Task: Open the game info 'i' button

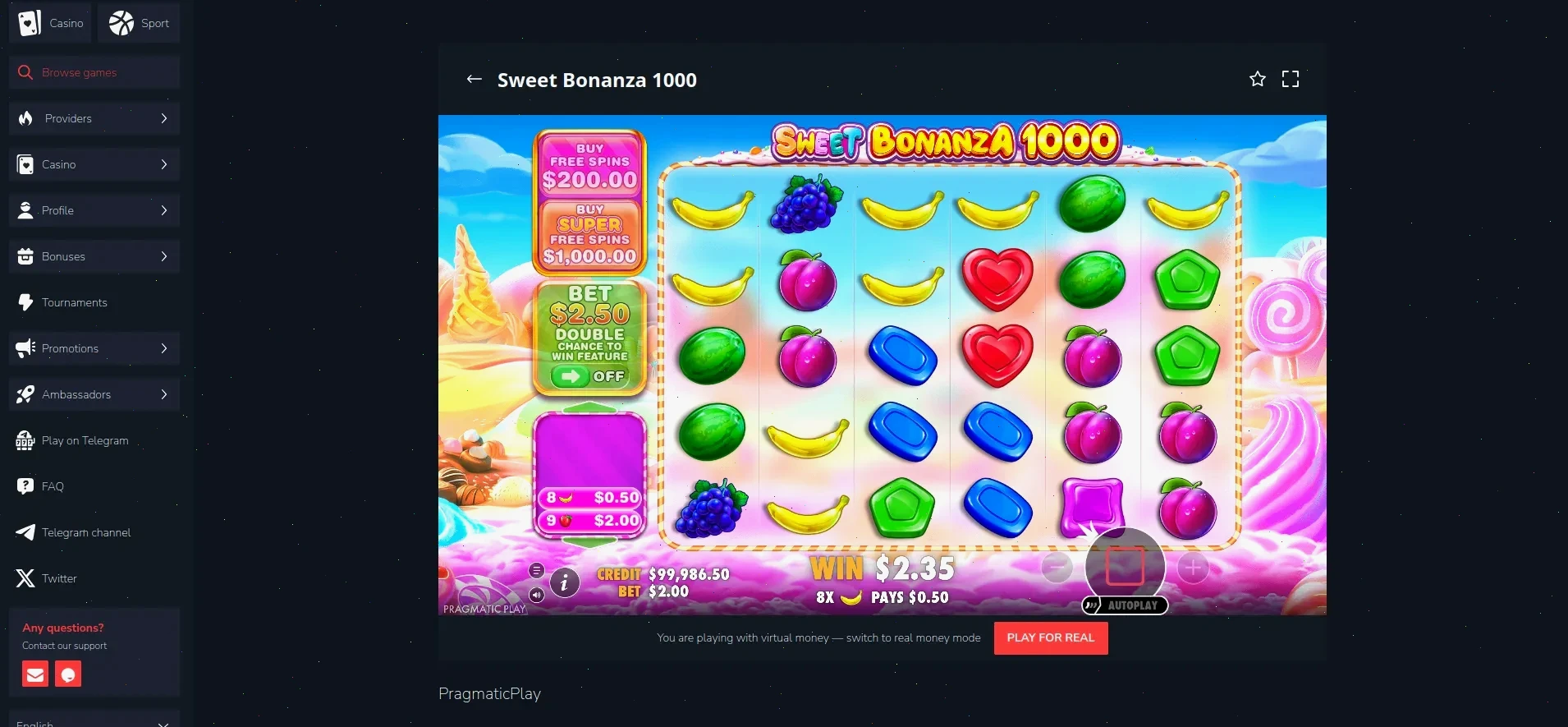Action: [564, 583]
